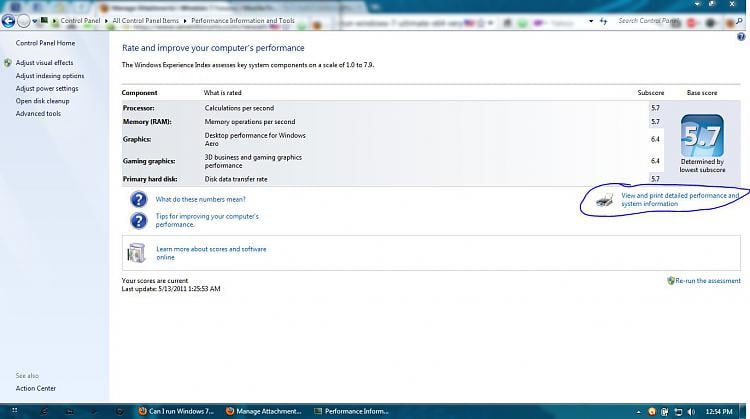Viewport: 750px width, 419px height.
Task: Open help with the blue question icon
Action: pyautogui.click(x=741, y=37)
